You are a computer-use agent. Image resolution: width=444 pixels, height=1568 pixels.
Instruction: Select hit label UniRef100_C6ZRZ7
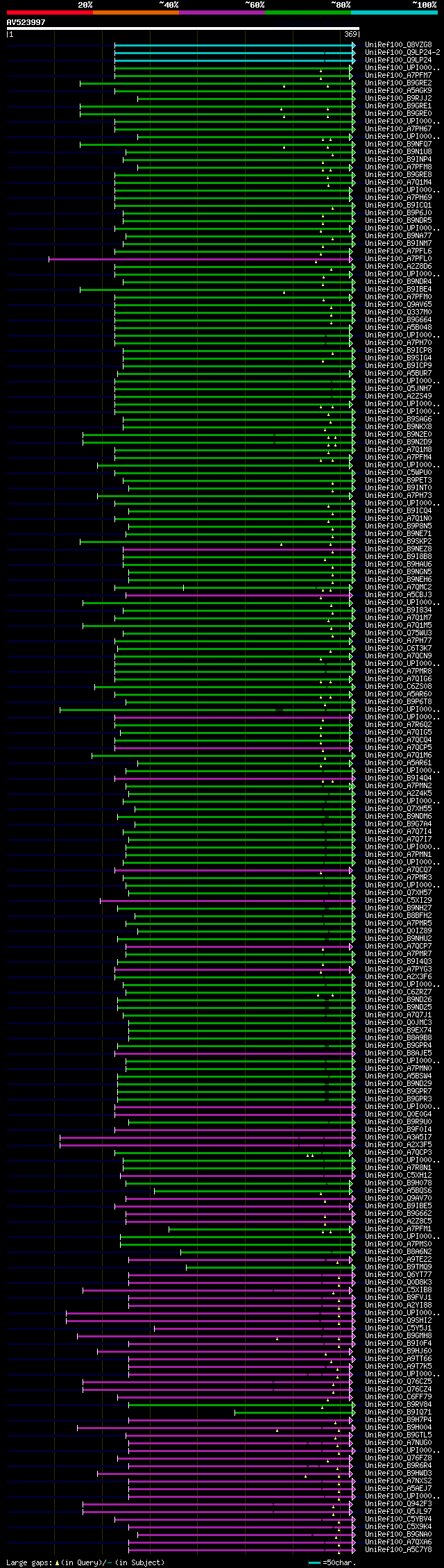tap(398, 992)
